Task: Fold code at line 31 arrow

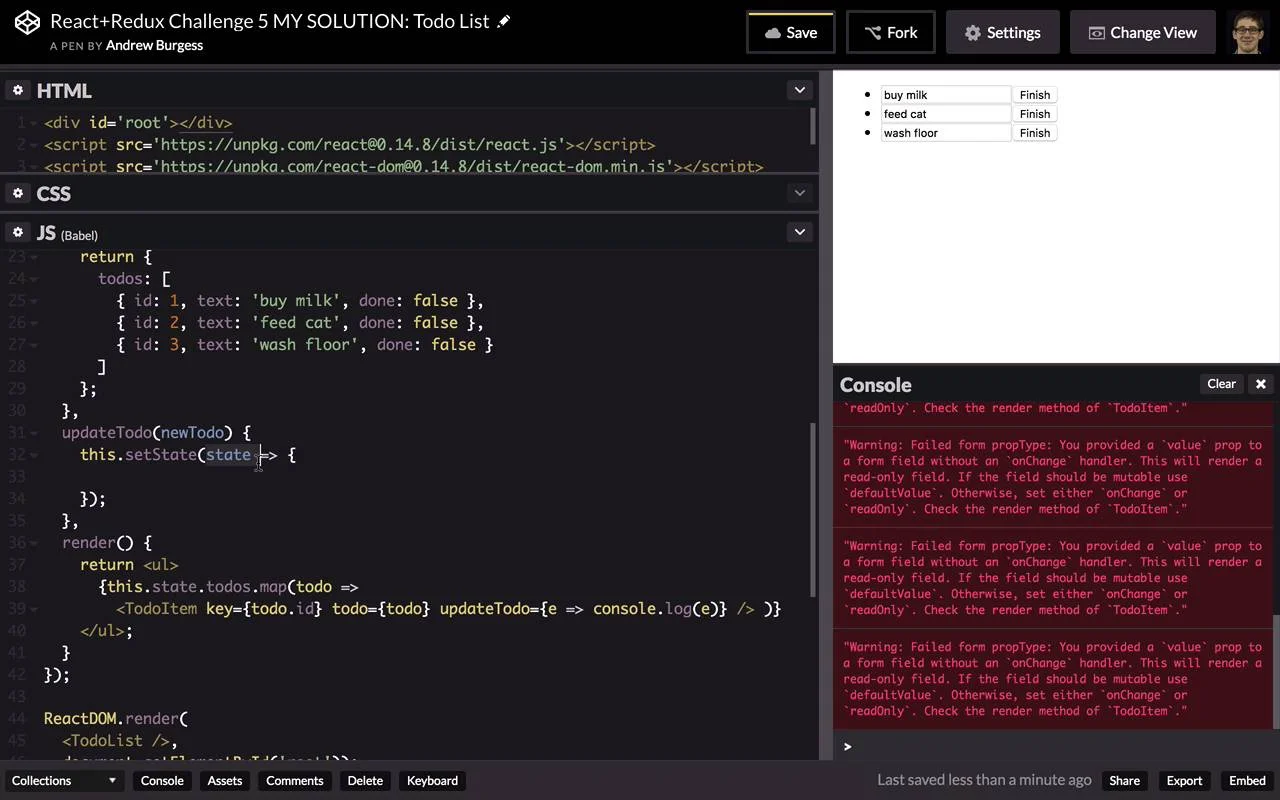Action: click(x=35, y=433)
